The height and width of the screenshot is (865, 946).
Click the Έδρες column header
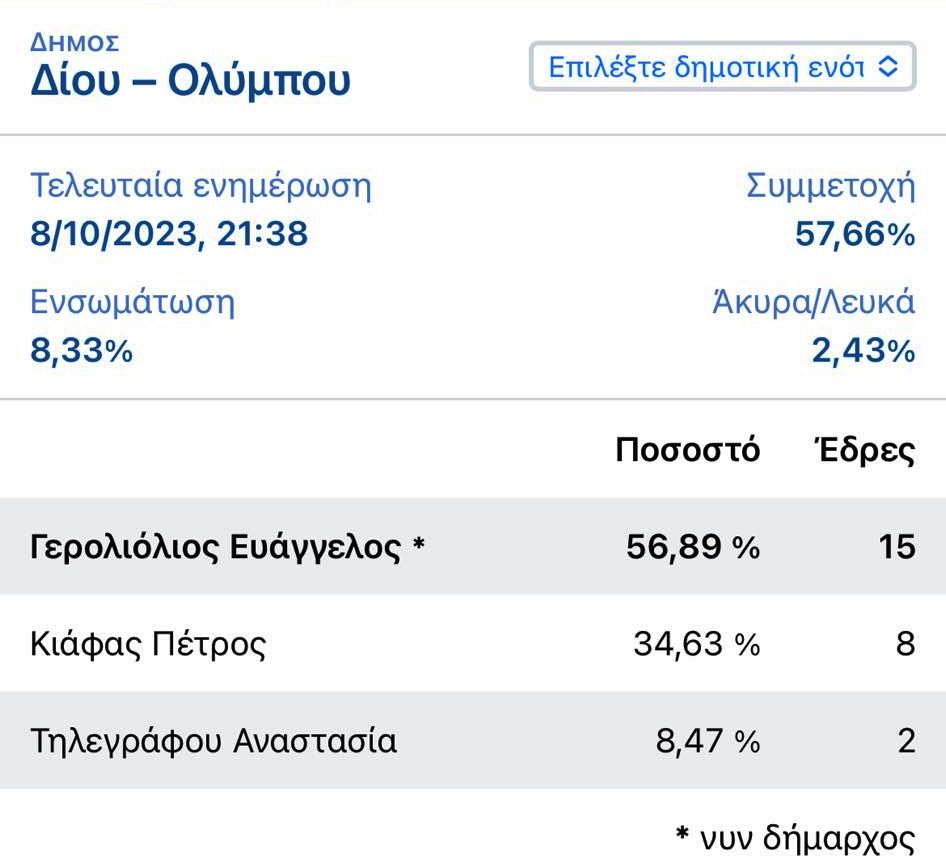click(863, 449)
